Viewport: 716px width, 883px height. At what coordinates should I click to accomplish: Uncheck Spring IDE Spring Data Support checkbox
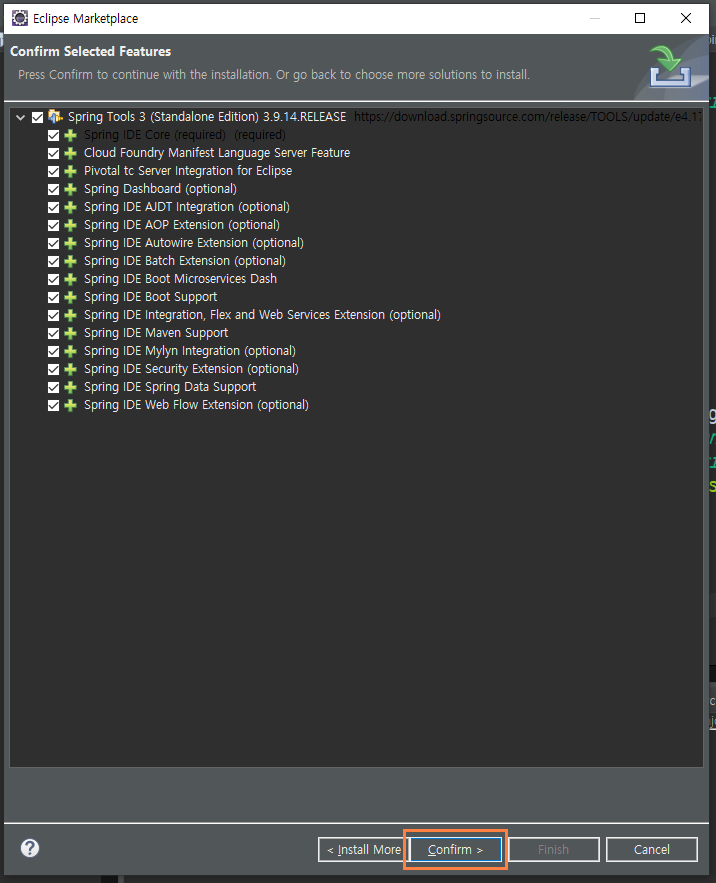[54, 387]
